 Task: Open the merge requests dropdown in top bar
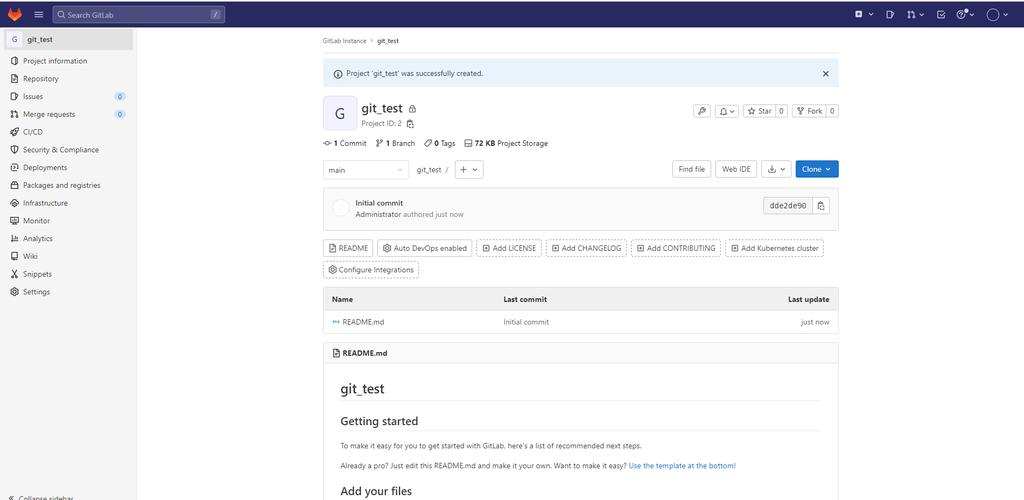click(915, 14)
